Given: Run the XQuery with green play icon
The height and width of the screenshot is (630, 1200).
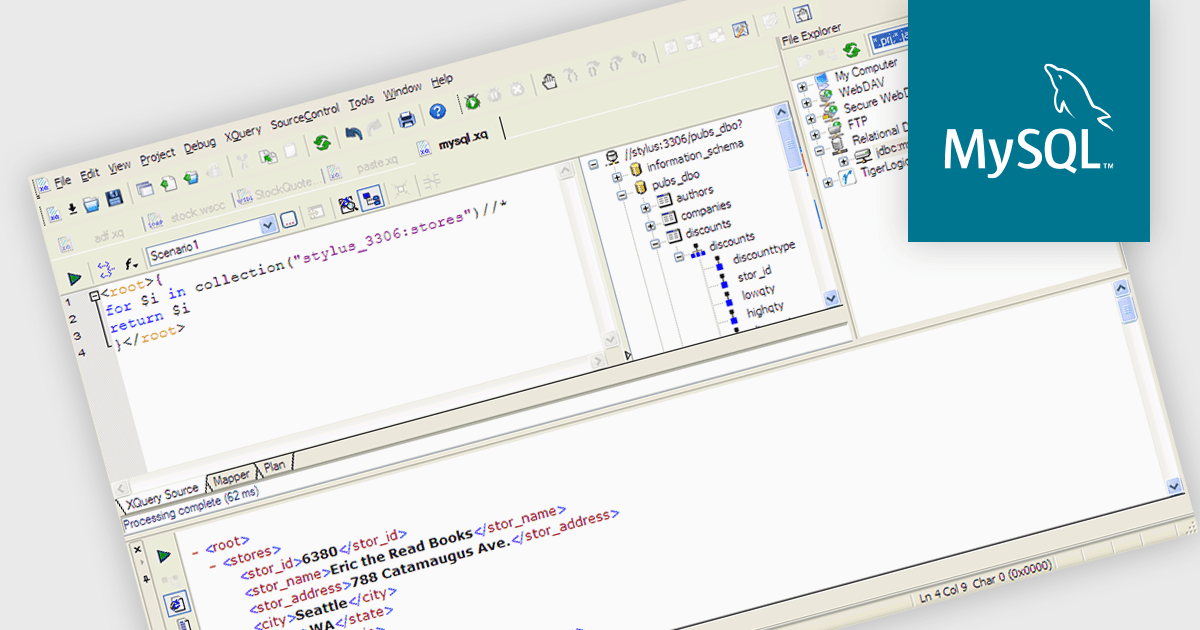Looking at the screenshot, I should pos(74,279).
